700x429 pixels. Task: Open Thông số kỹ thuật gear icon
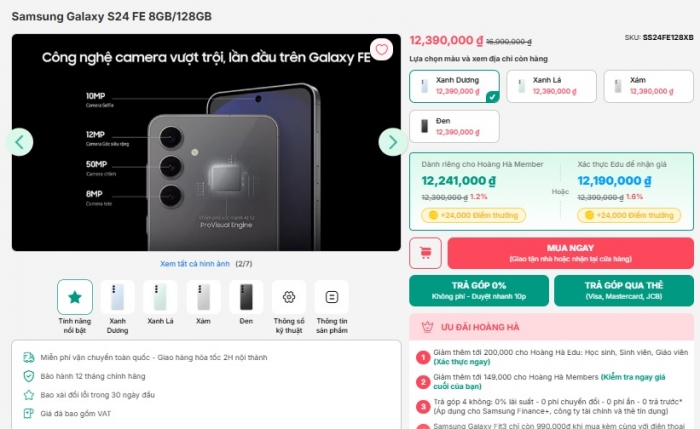(x=289, y=297)
